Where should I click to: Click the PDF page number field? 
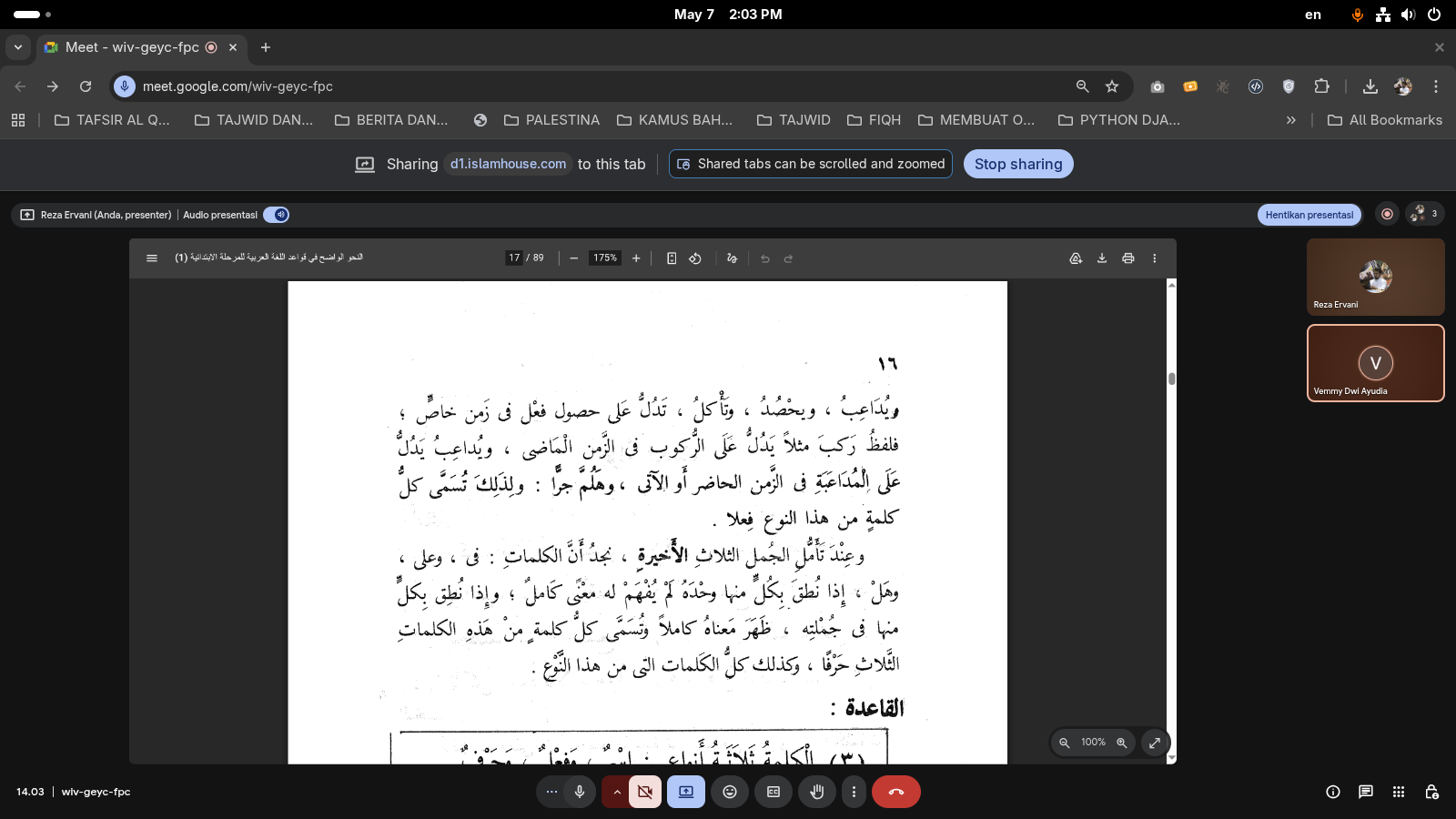(x=514, y=258)
